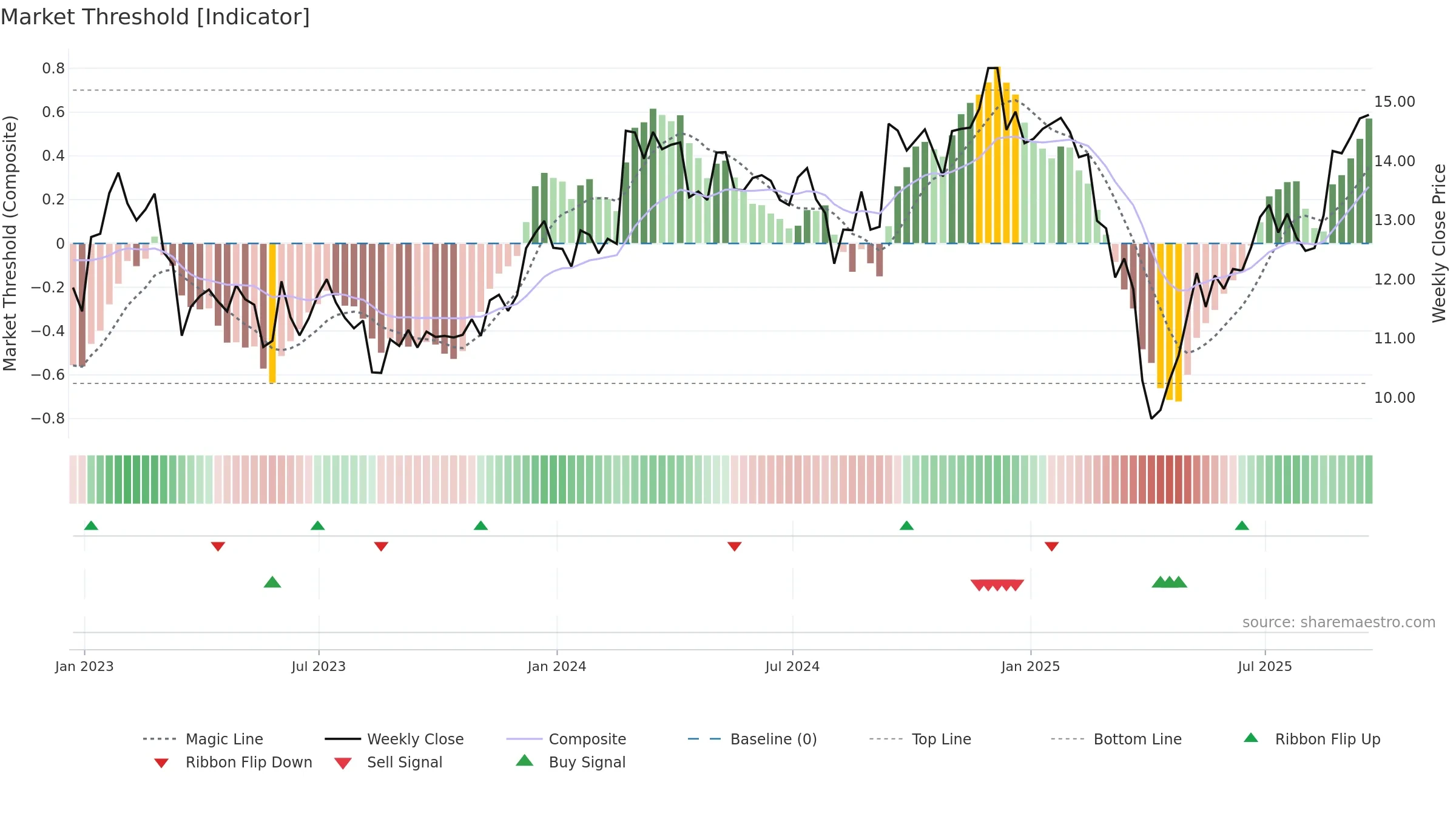Click the single yellow bar near June 2023
1456x819 pixels.
pyautogui.click(x=272, y=313)
